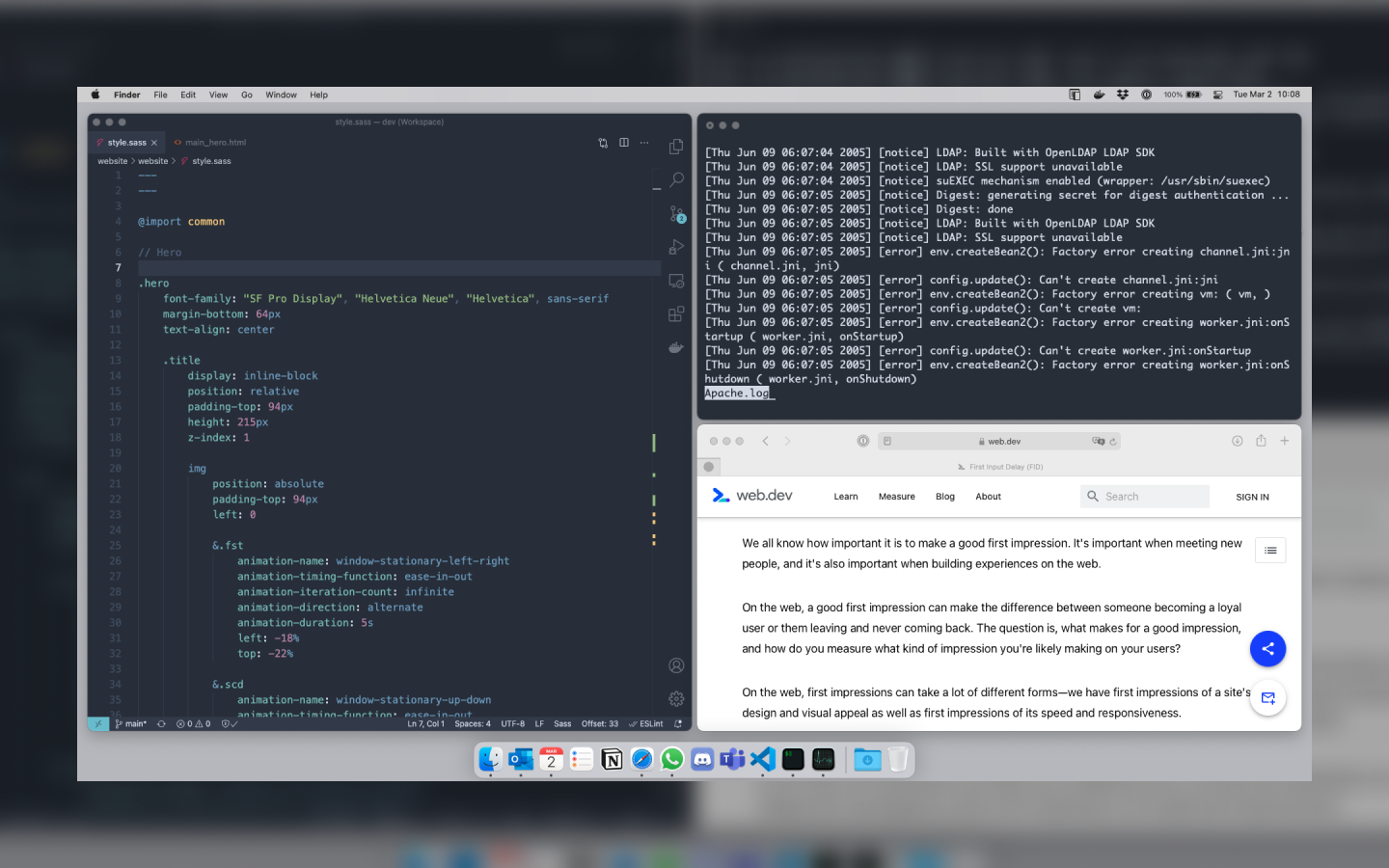Open errors and warnings counter in status bar
Image resolution: width=1389 pixels, height=868 pixels.
point(193,723)
